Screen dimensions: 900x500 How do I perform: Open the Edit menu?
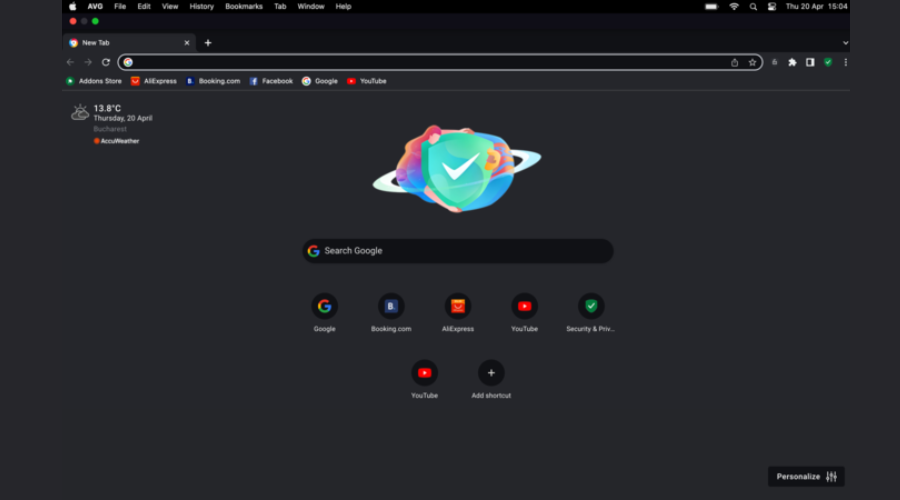(x=143, y=6)
